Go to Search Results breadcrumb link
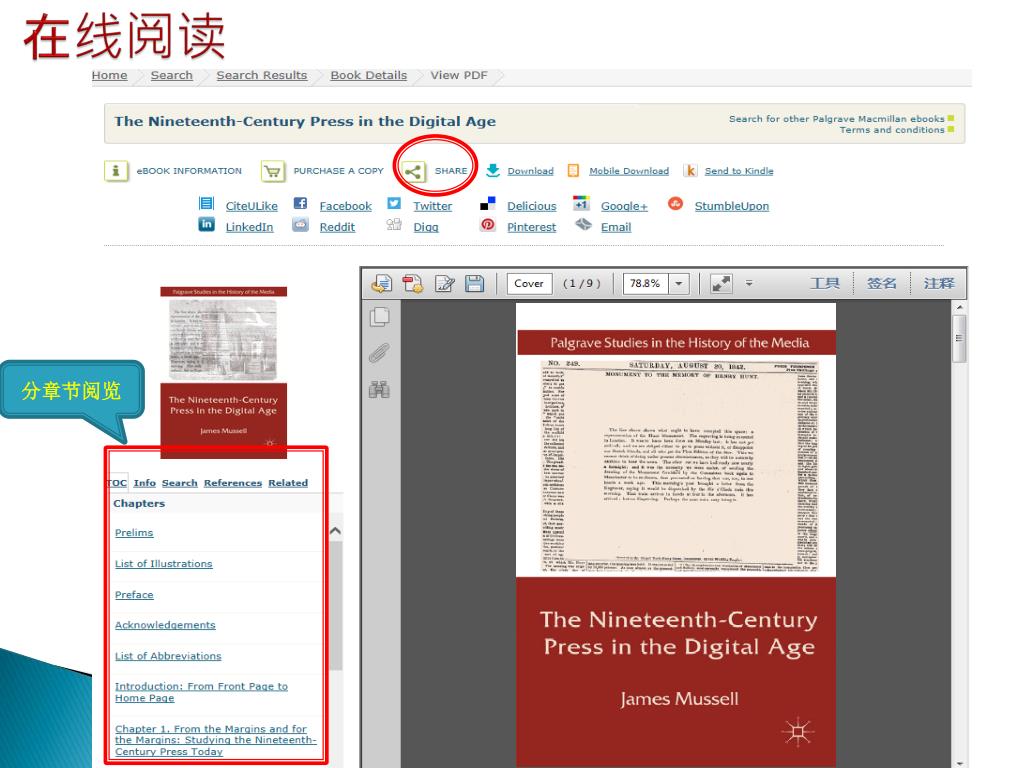 pos(262,75)
